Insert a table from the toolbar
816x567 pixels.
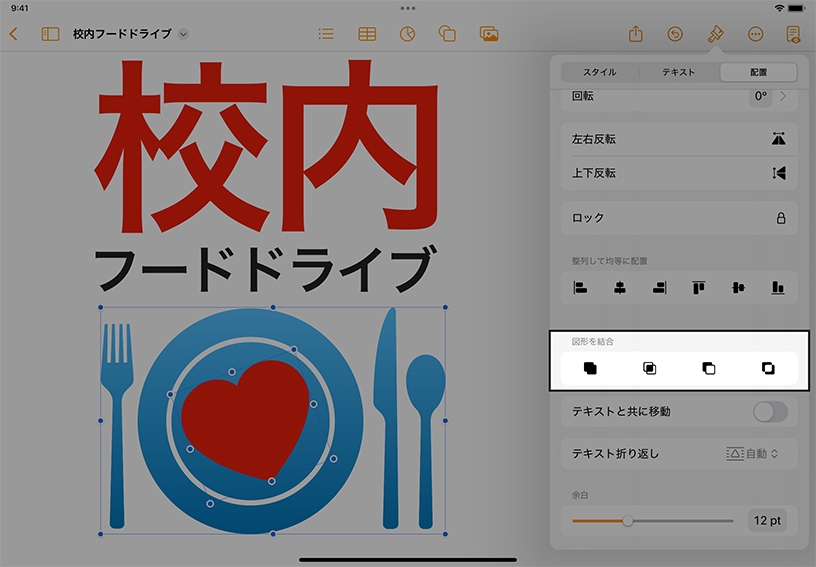point(367,34)
